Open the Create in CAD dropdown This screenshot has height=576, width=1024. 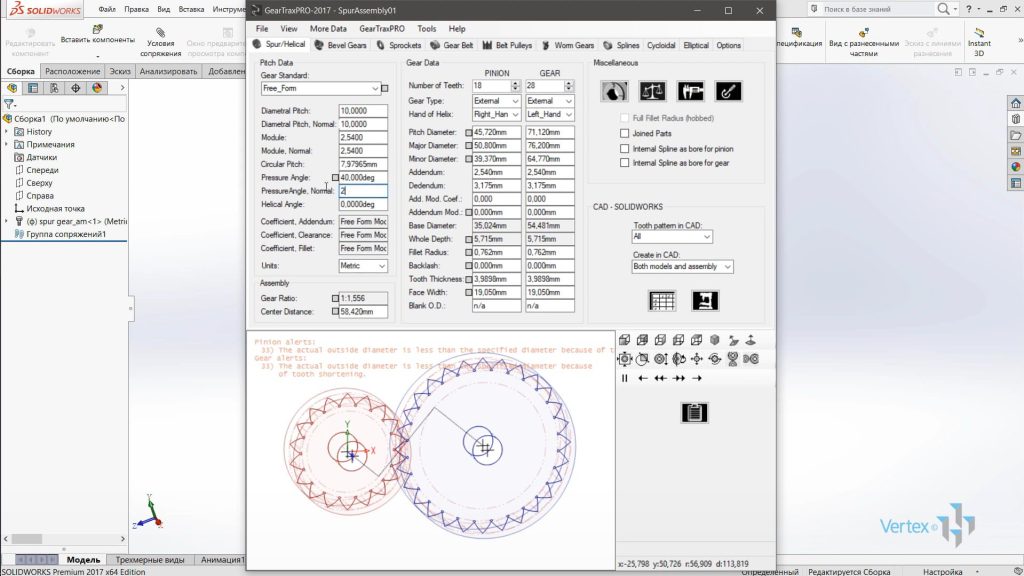pyautogui.click(x=682, y=266)
